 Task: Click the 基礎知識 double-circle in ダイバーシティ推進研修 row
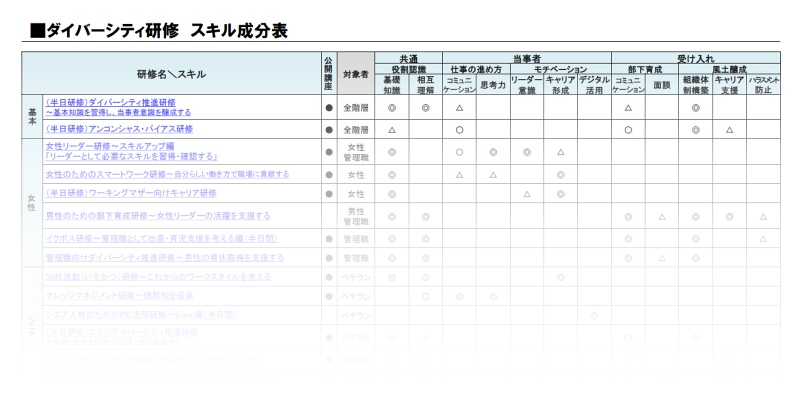(x=392, y=108)
